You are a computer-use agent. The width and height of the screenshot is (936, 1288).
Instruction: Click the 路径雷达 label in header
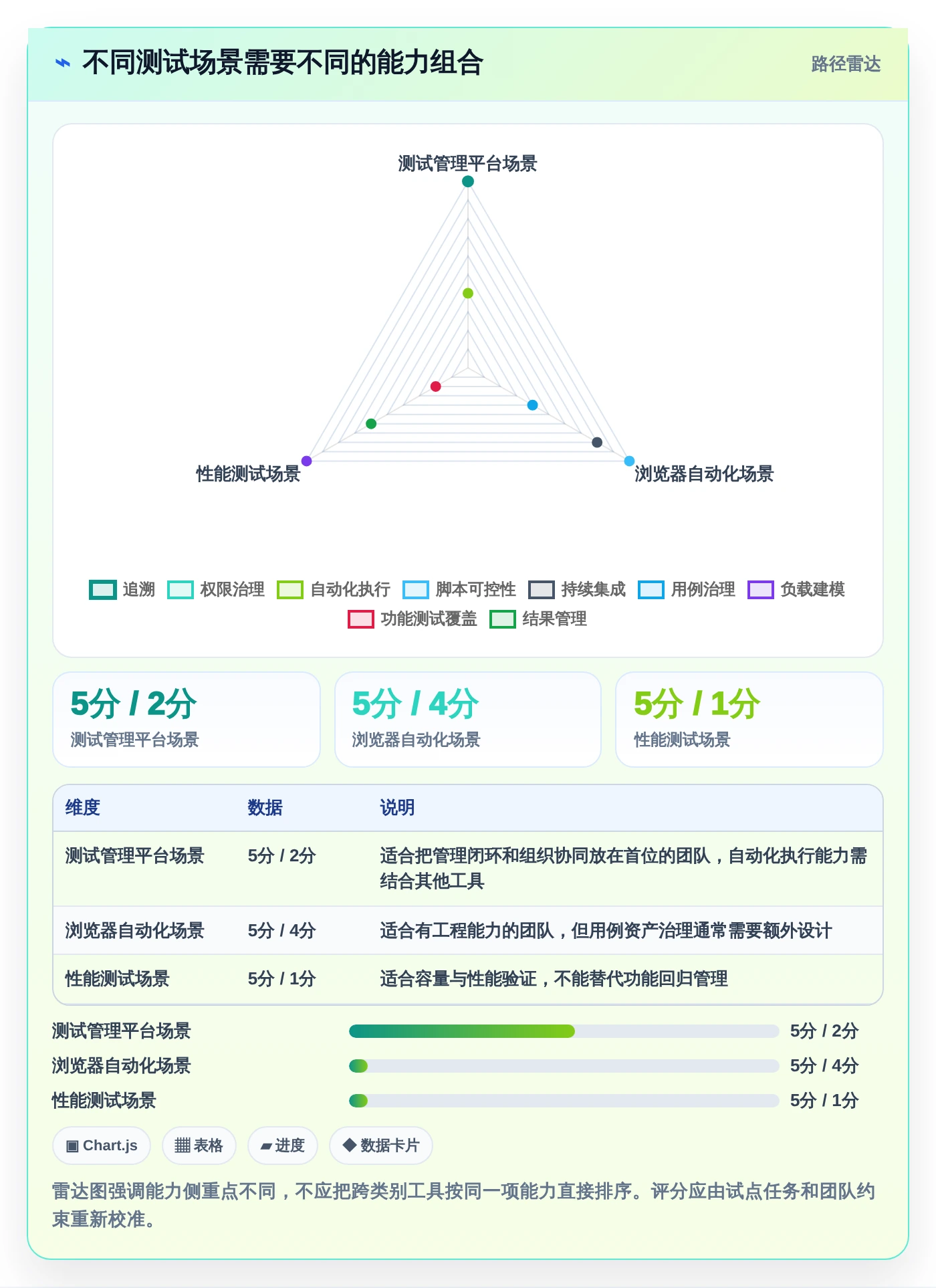[x=846, y=64]
